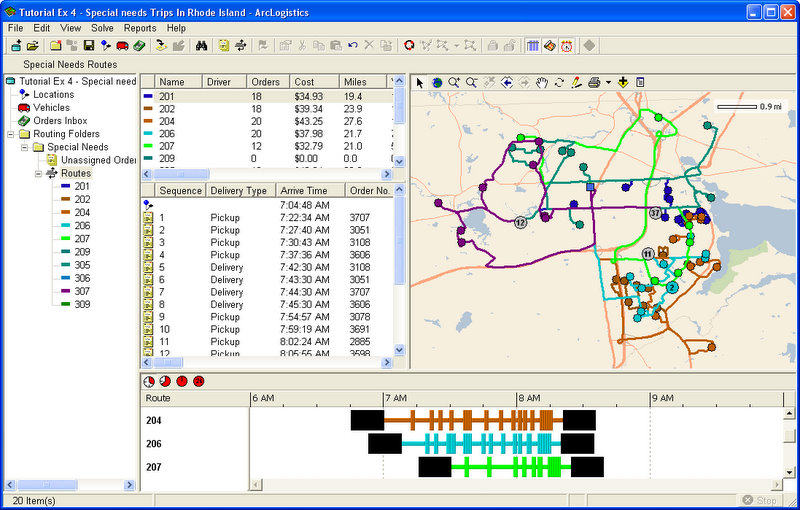The width and height of the screenshot is (800, 510).
Task: Click the red truck Vehicles toolbar icon
Action: (122, 46)
